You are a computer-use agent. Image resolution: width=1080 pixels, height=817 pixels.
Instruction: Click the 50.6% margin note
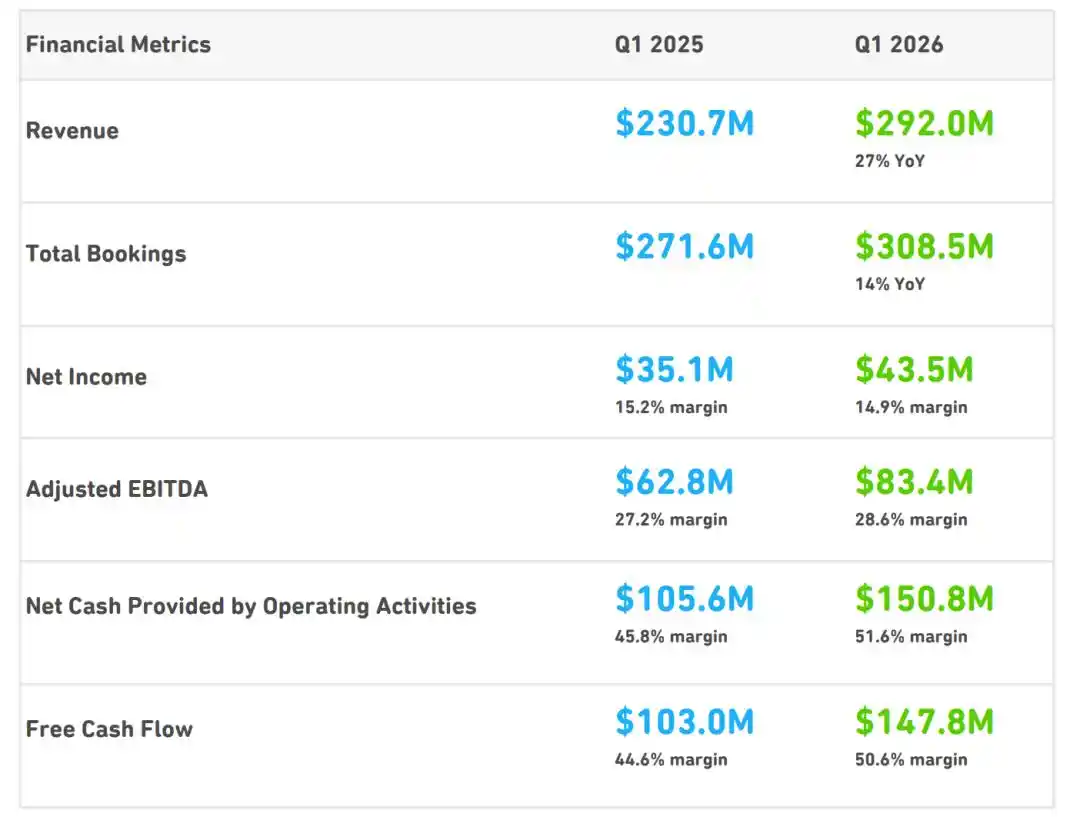point(911,761)
